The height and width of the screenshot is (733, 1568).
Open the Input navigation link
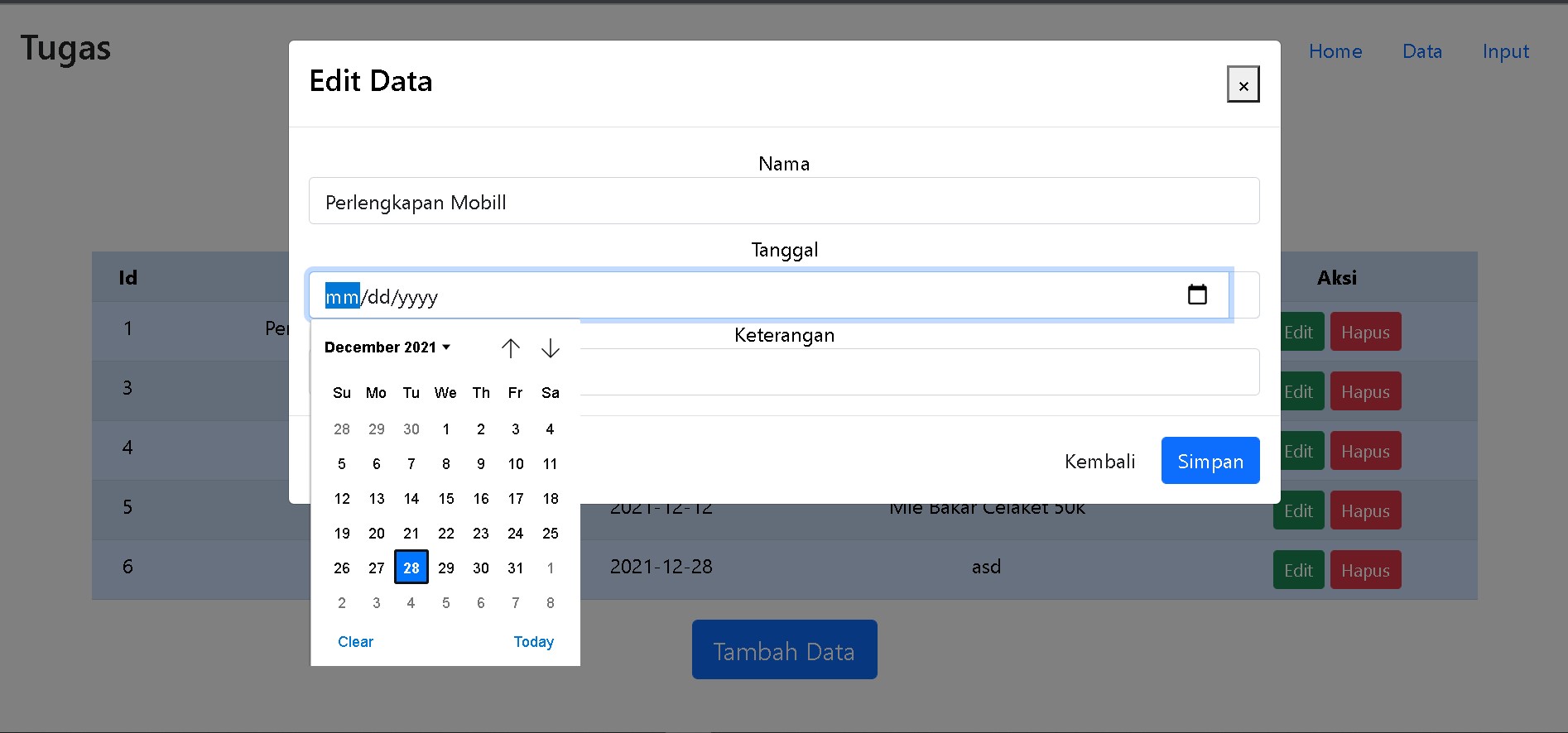(x=1506, y=51)
